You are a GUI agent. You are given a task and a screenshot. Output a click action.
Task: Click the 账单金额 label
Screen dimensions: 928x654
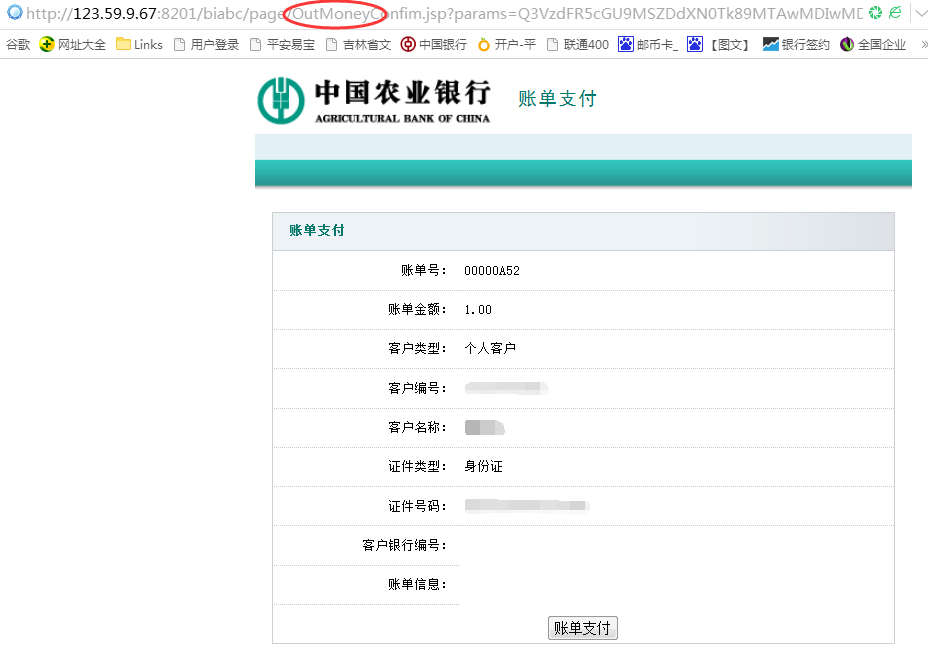click(x=417, y=310)
